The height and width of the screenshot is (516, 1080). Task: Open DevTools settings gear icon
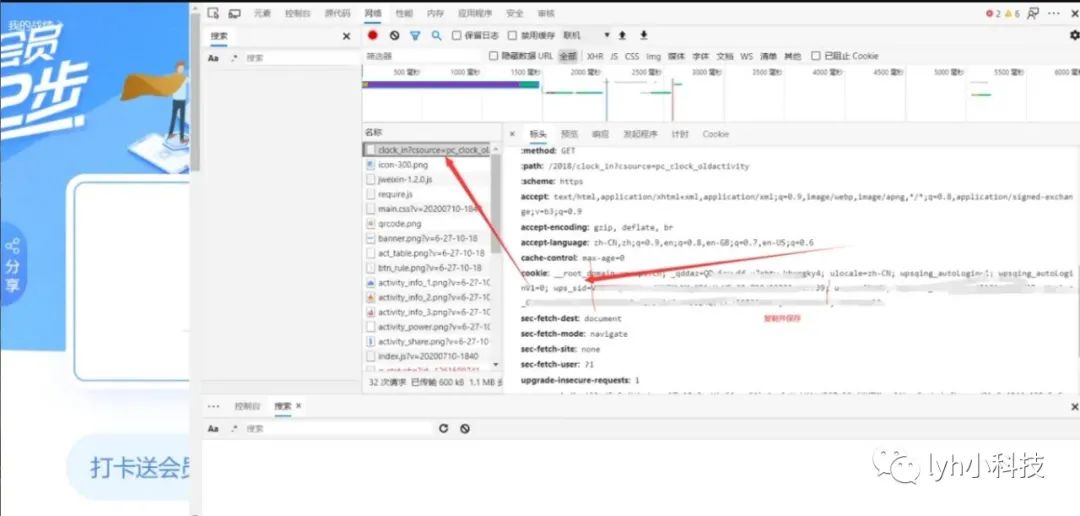click(x=1074, y=35)
